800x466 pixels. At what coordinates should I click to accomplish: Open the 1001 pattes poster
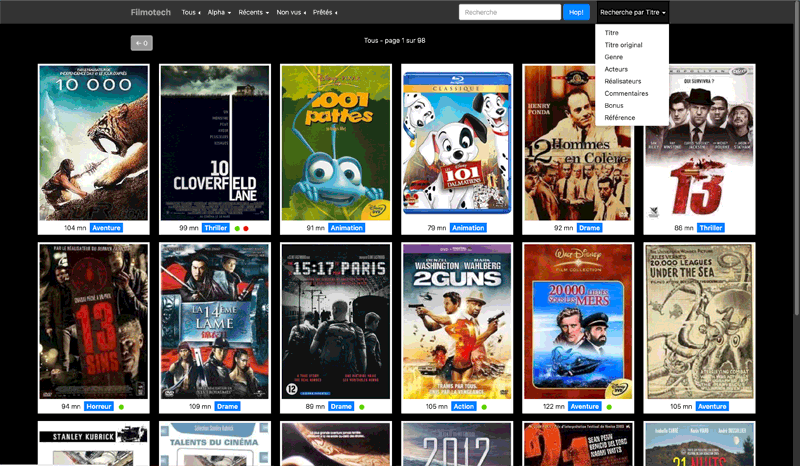[x=336, y=143]
